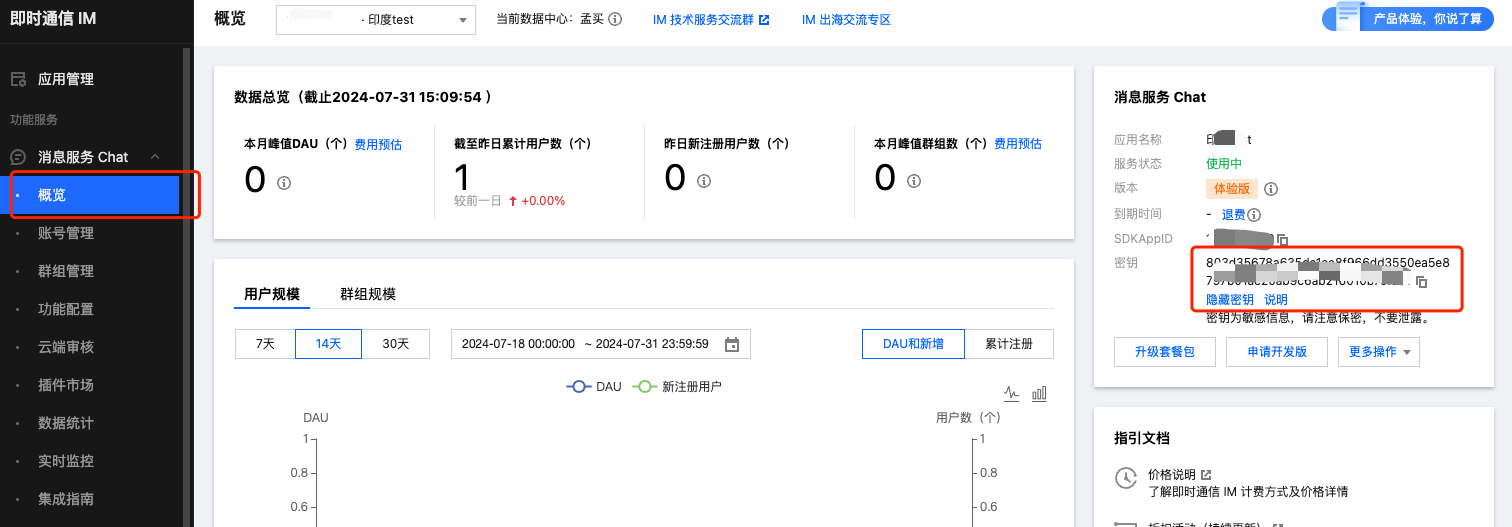The width and height of the screenshot is (1512, 527).
Task: Click external-link icon after IM 技术服务交流群
Action: (764, 20)
